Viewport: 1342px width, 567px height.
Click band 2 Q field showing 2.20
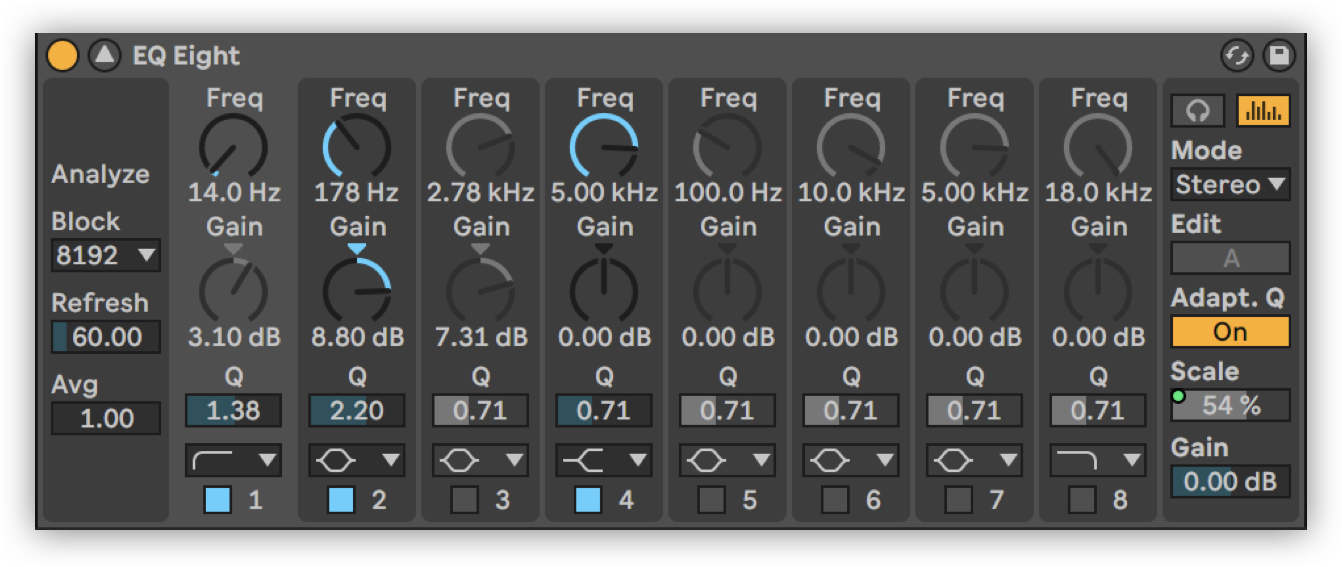357,410
